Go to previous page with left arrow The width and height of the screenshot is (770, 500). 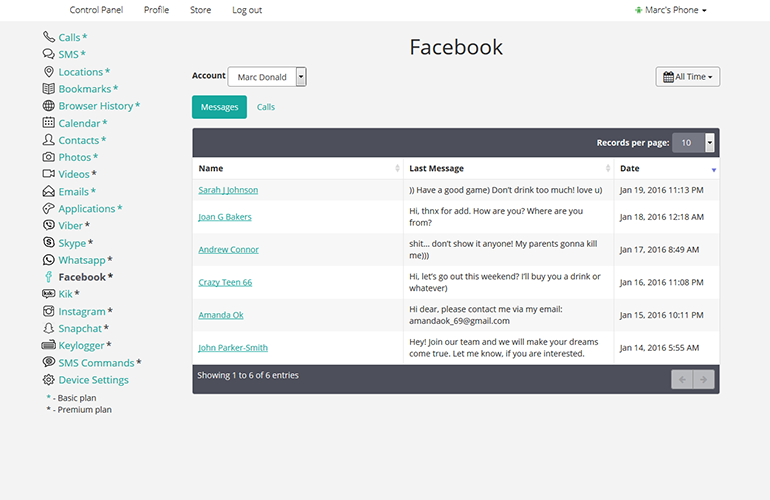[x=682, y=379]
